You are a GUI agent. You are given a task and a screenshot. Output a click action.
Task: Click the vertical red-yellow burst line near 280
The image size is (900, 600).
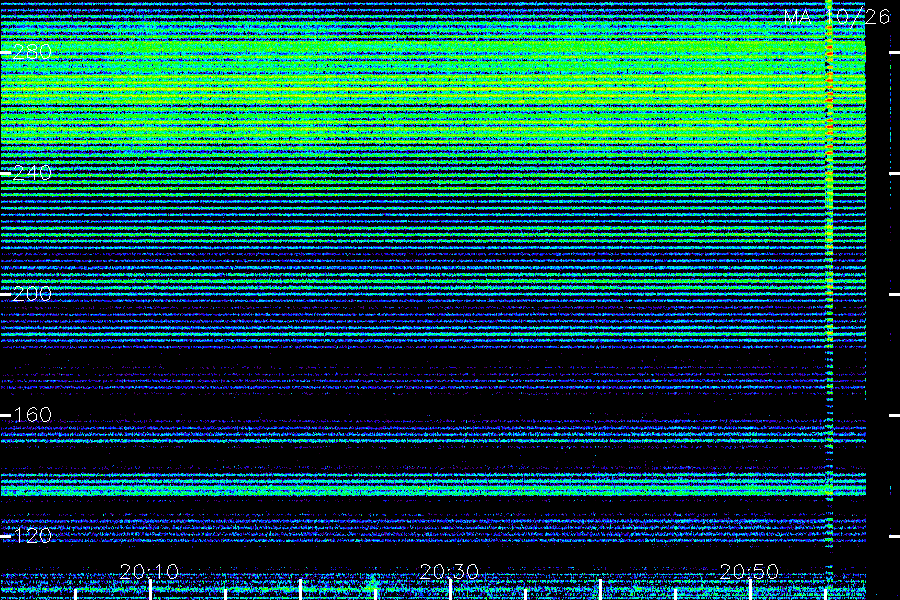[x=829, y=103]
